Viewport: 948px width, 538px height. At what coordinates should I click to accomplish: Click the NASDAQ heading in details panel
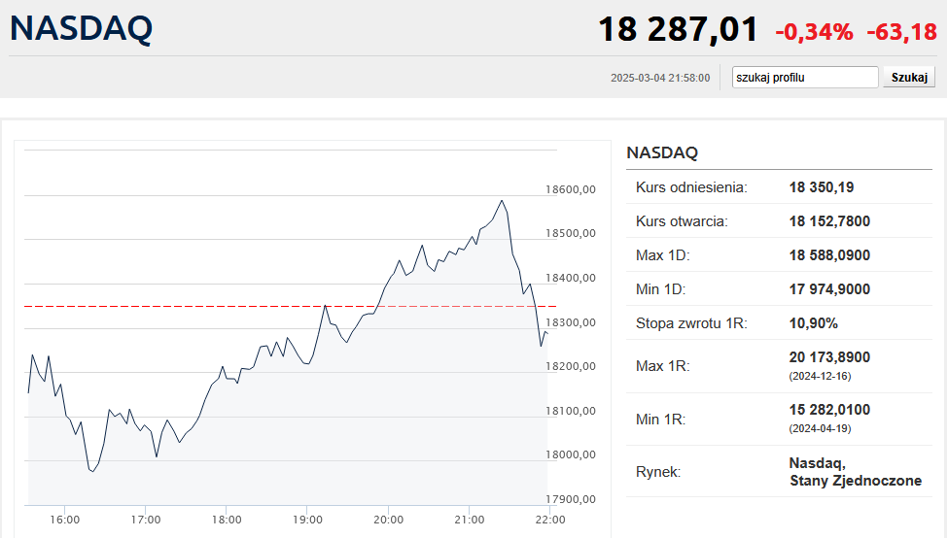pyautogui.click(x=662, y=152)
